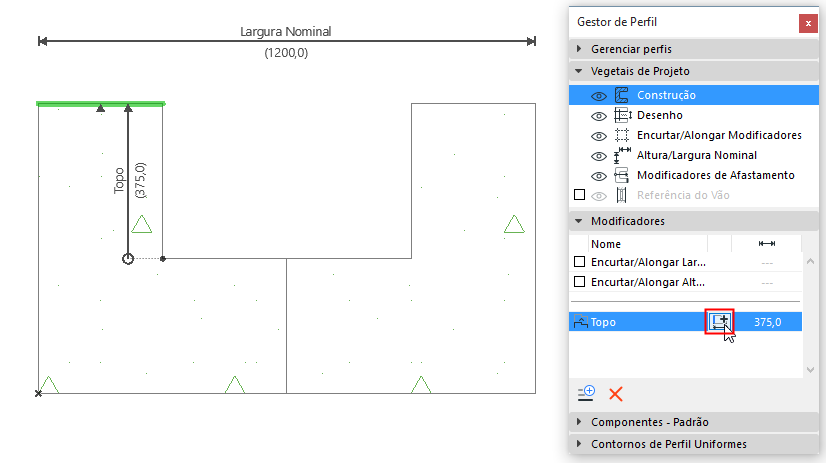Toggle visibility eye of Construção layer
Screen dimensions: 826x463
(598, 96)
